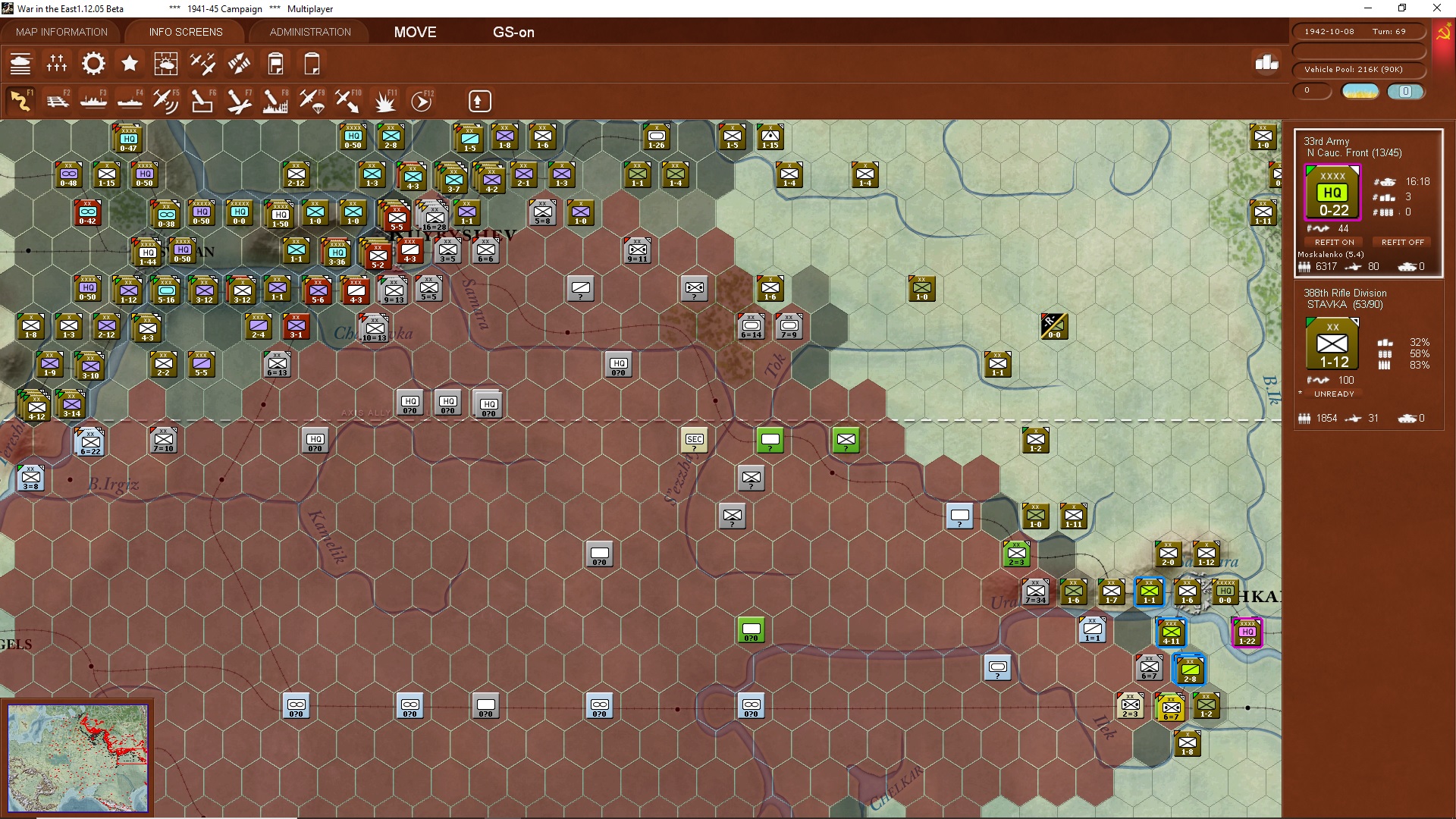Select the 7=10 enemy unit counter
This screenshot has width=1456, height=819.
(x=163, y=440)
